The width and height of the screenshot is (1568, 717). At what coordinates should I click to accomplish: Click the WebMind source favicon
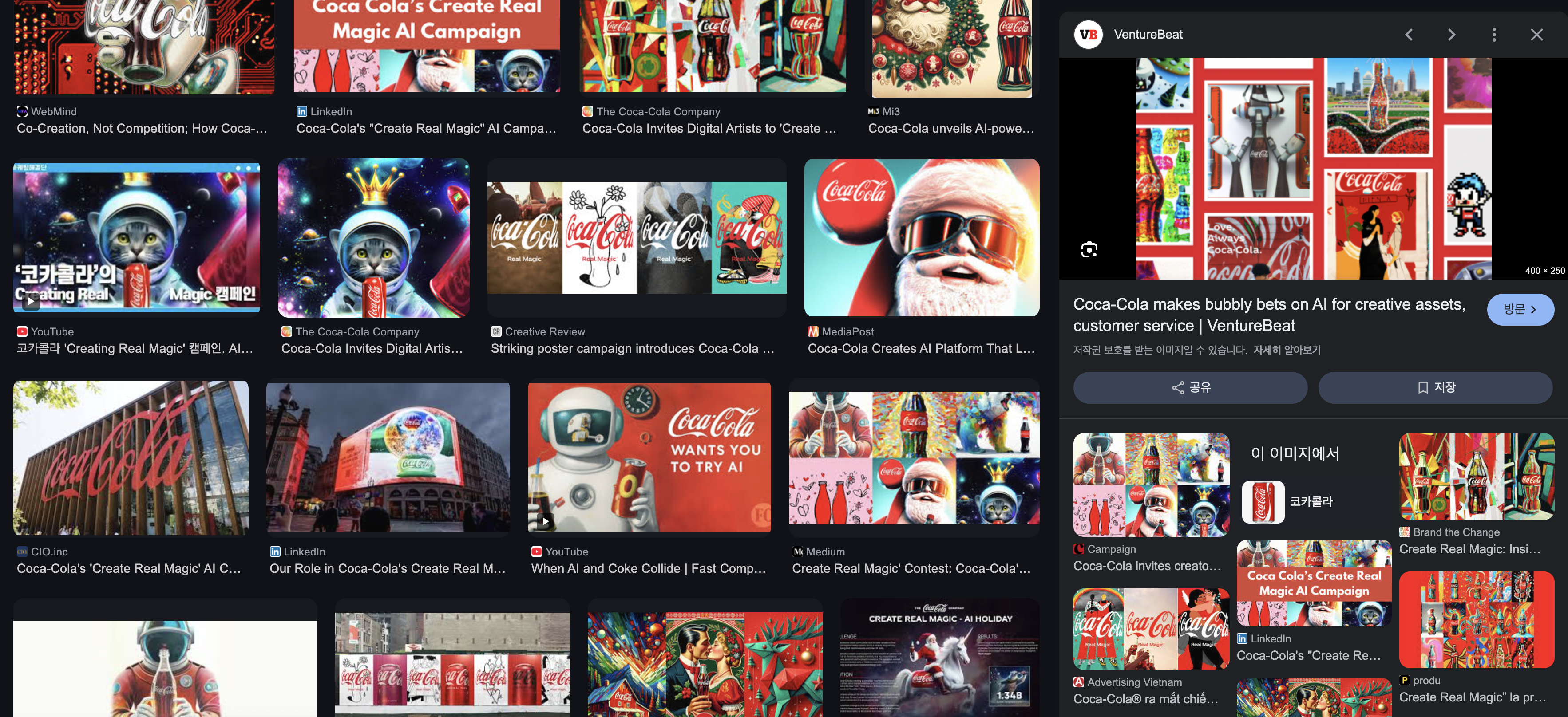click(22, 111)
